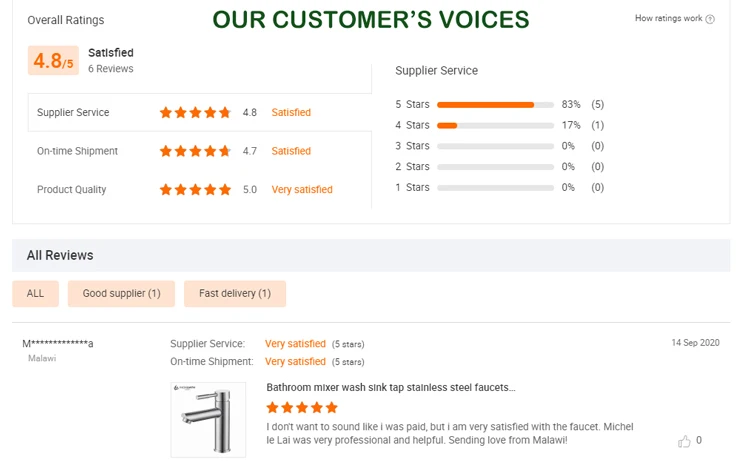The image size is (750, 461).
Task: Click the 3 Stars rating bar
Action: [x=495, y=146]
